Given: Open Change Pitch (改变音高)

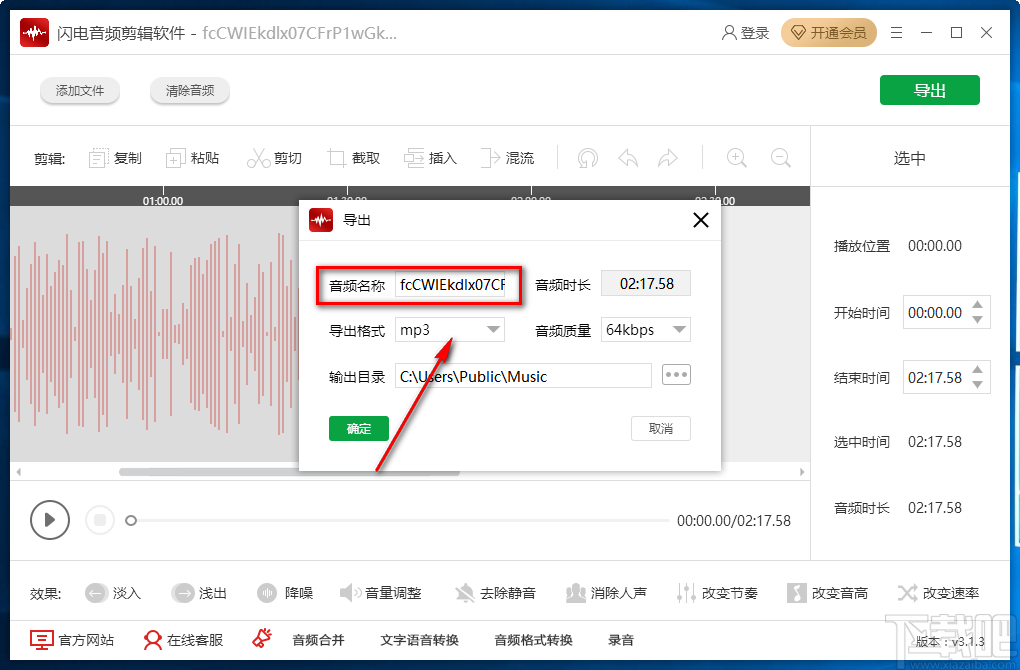Looking at the screenshot, I should coord(827,593).
